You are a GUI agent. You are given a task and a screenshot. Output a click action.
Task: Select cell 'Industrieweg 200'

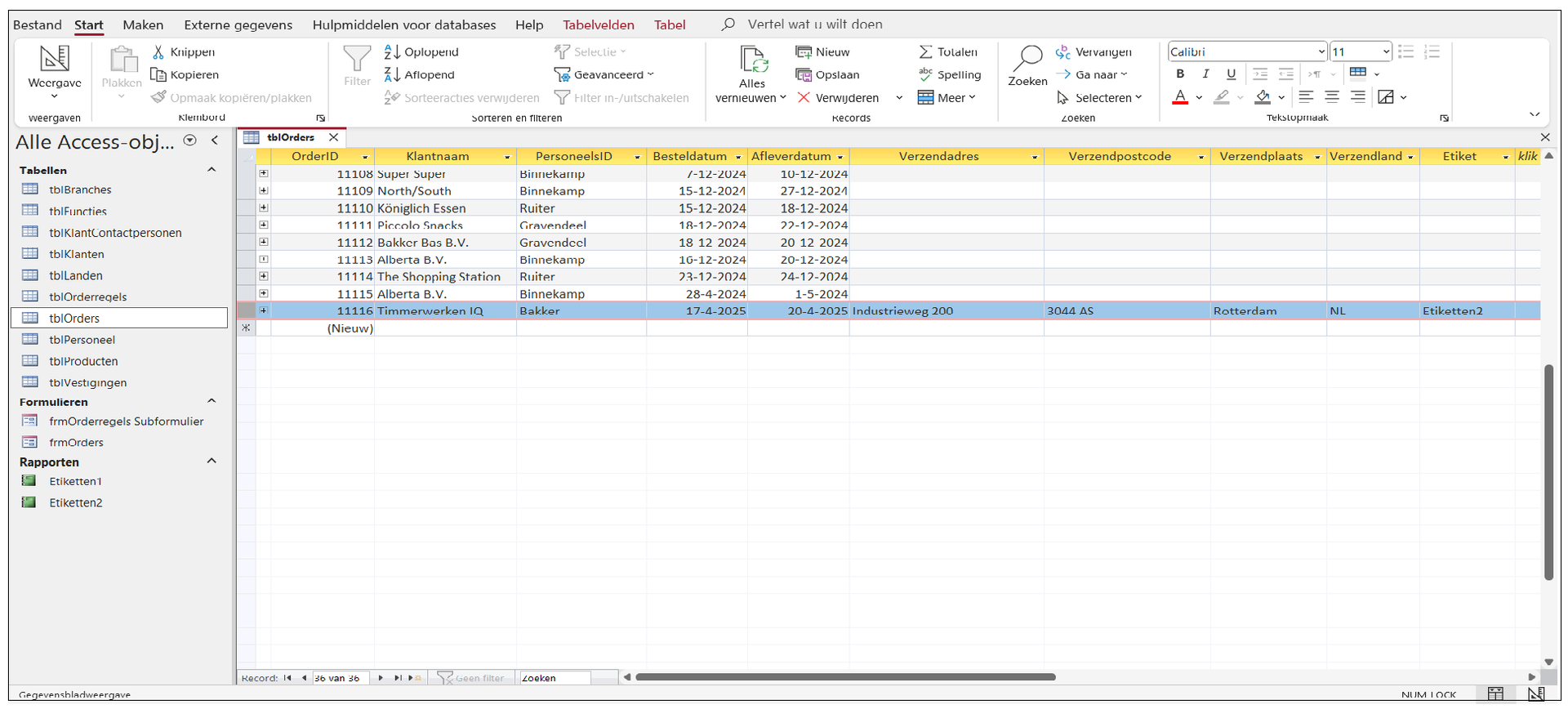947,311
